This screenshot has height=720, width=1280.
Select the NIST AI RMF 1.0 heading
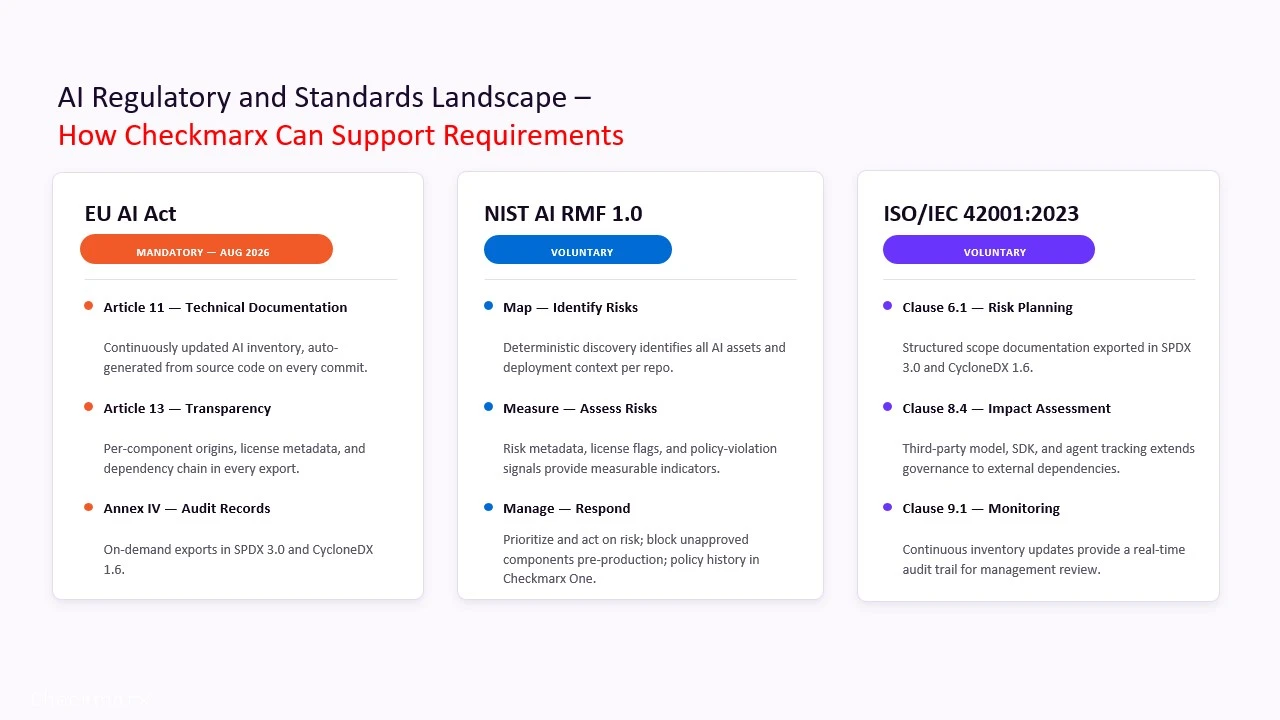[x=563, y=213]
